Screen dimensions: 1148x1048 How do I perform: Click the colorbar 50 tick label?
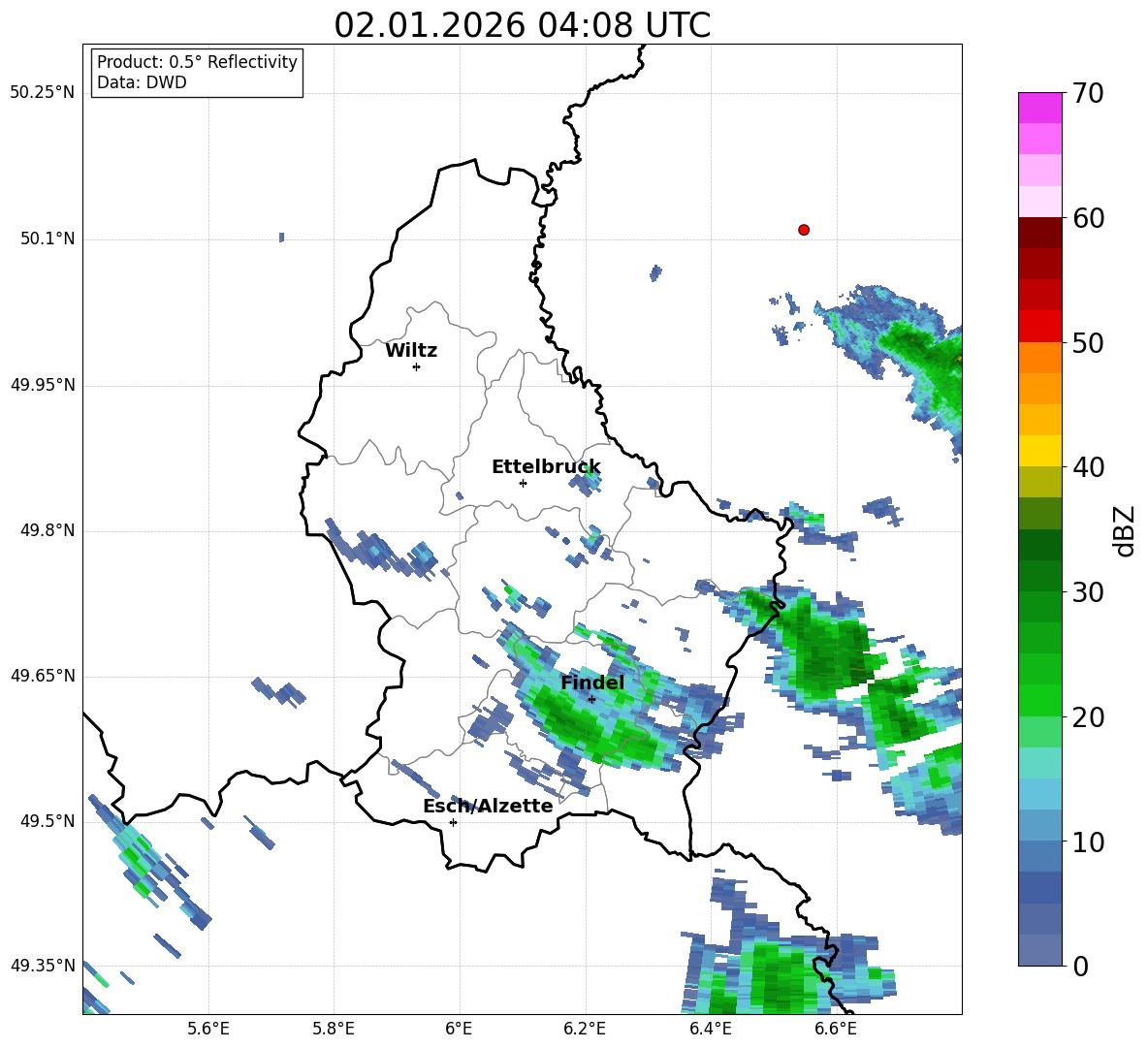click(1088, 343)
